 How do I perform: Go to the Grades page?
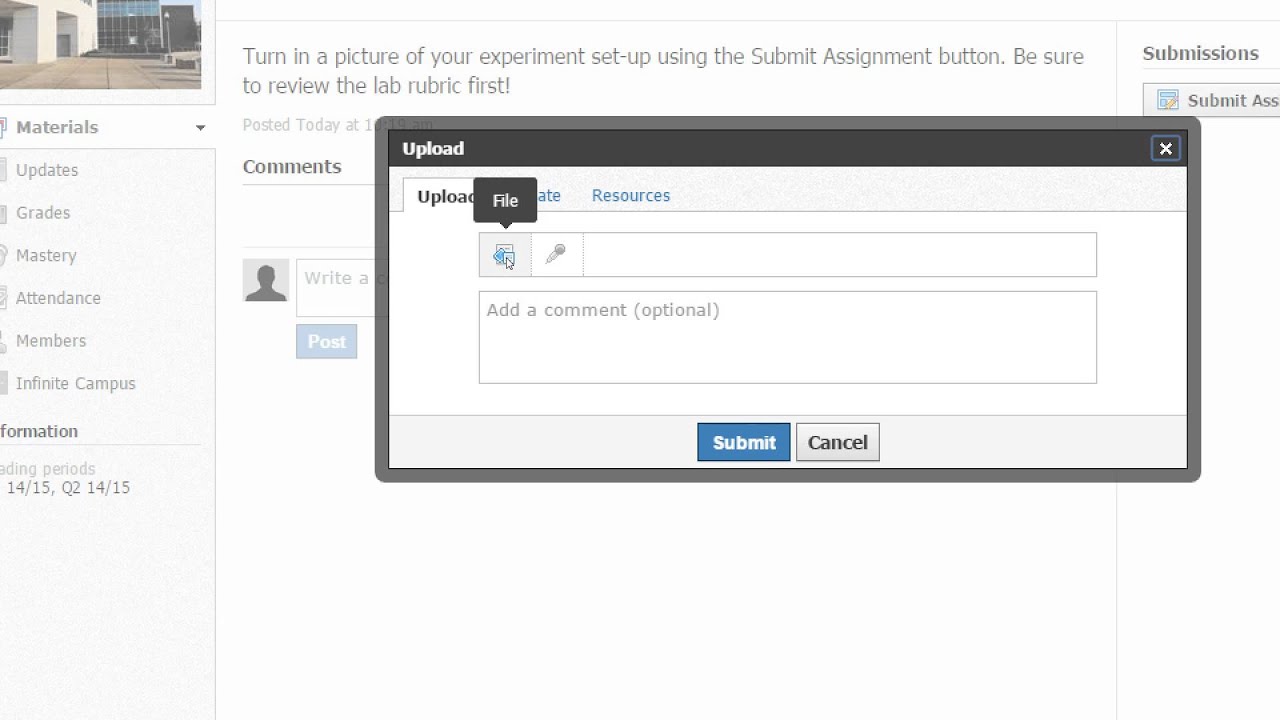point(43,213)
